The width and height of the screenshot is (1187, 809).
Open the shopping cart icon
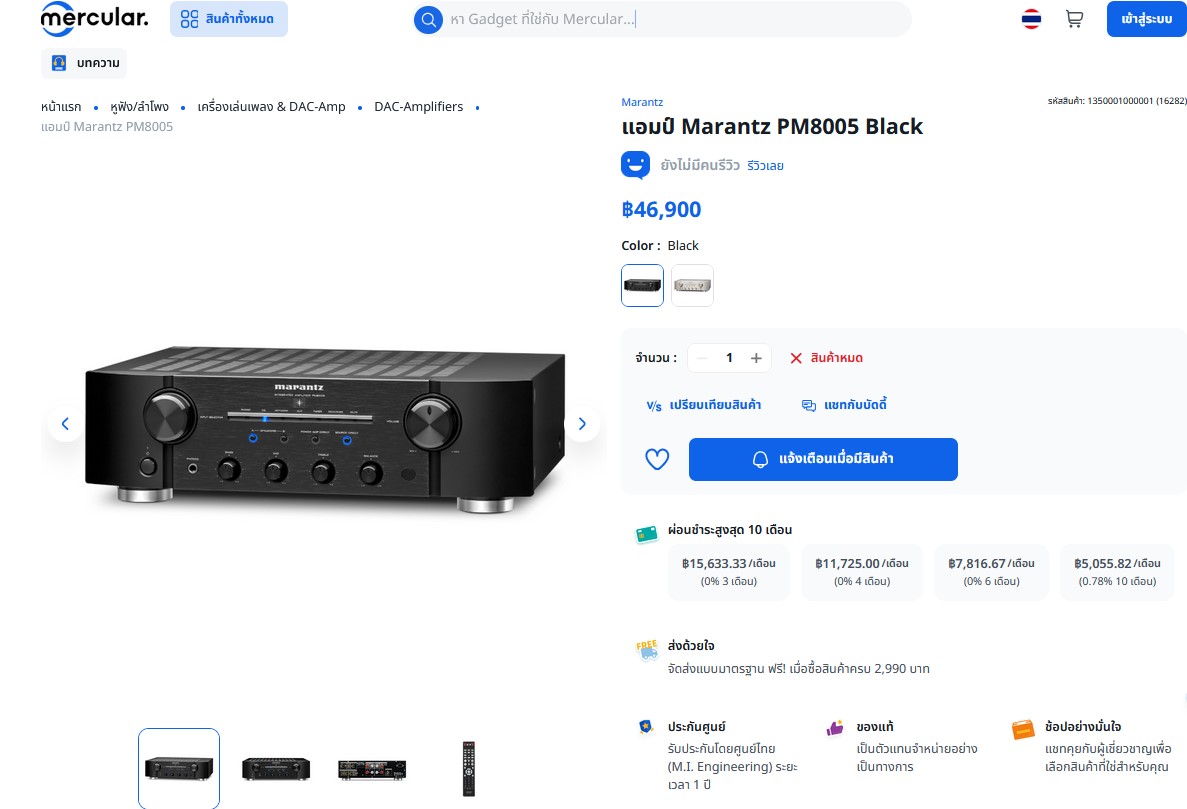coord(1073,18)
